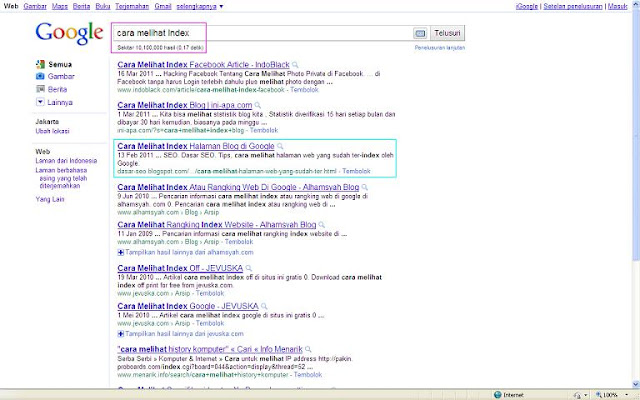Click Tembolok link for menarik.info result
Viewport: 640px width, 400px height.
[x=308, y=375]
